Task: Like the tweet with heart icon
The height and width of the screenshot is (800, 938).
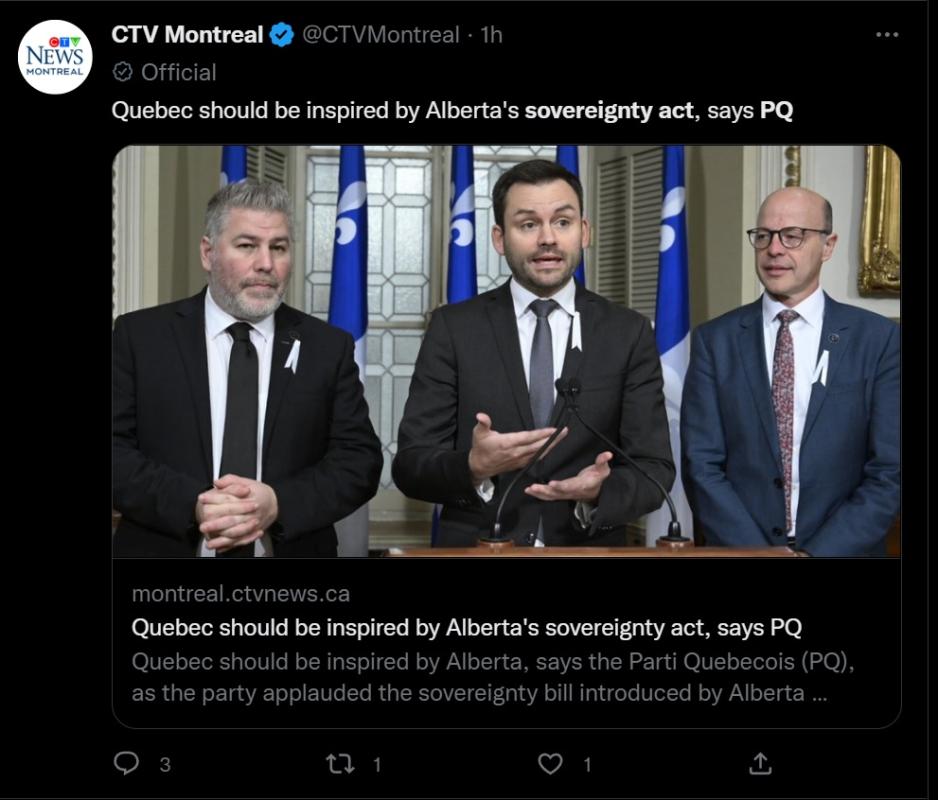Action: (x=550, y=764)
